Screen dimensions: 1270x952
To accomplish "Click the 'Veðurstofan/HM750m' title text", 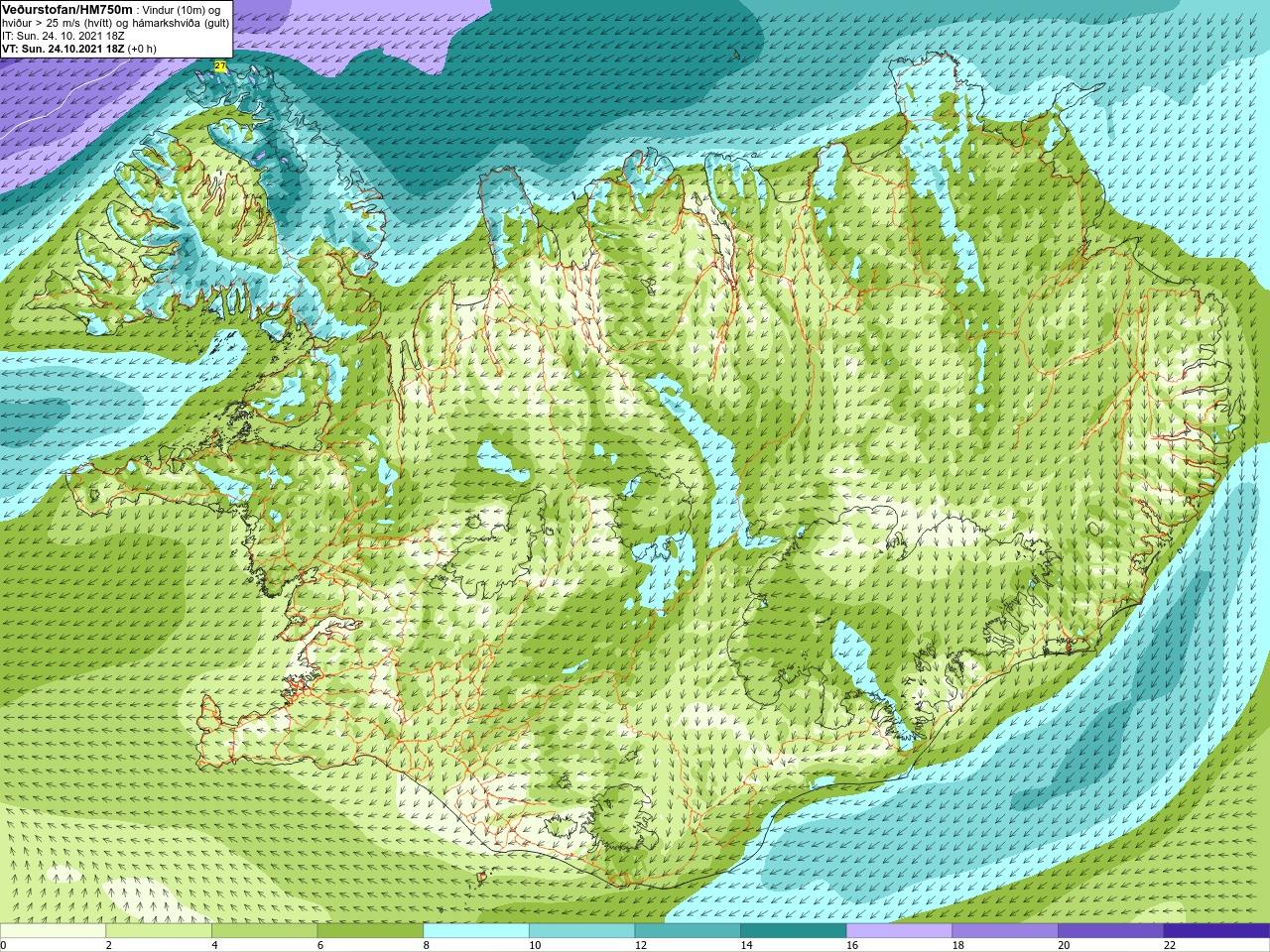I will 67,9.
